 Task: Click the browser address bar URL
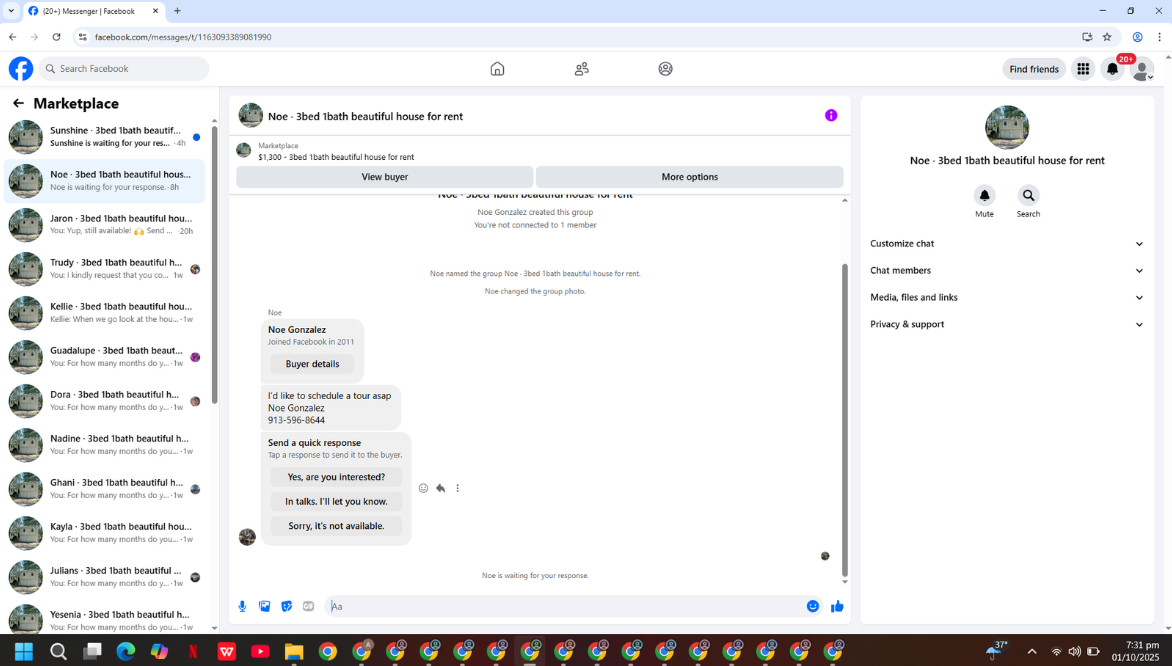click(x=183, y=37)
